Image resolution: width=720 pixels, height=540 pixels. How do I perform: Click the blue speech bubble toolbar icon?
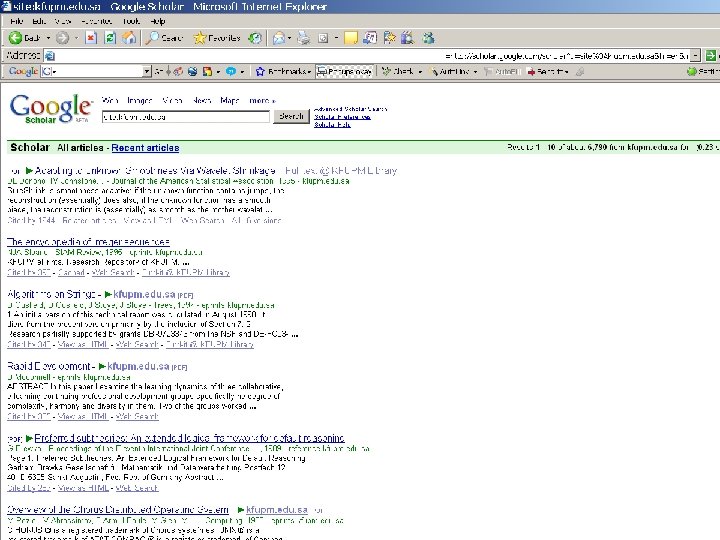point(231,71)
